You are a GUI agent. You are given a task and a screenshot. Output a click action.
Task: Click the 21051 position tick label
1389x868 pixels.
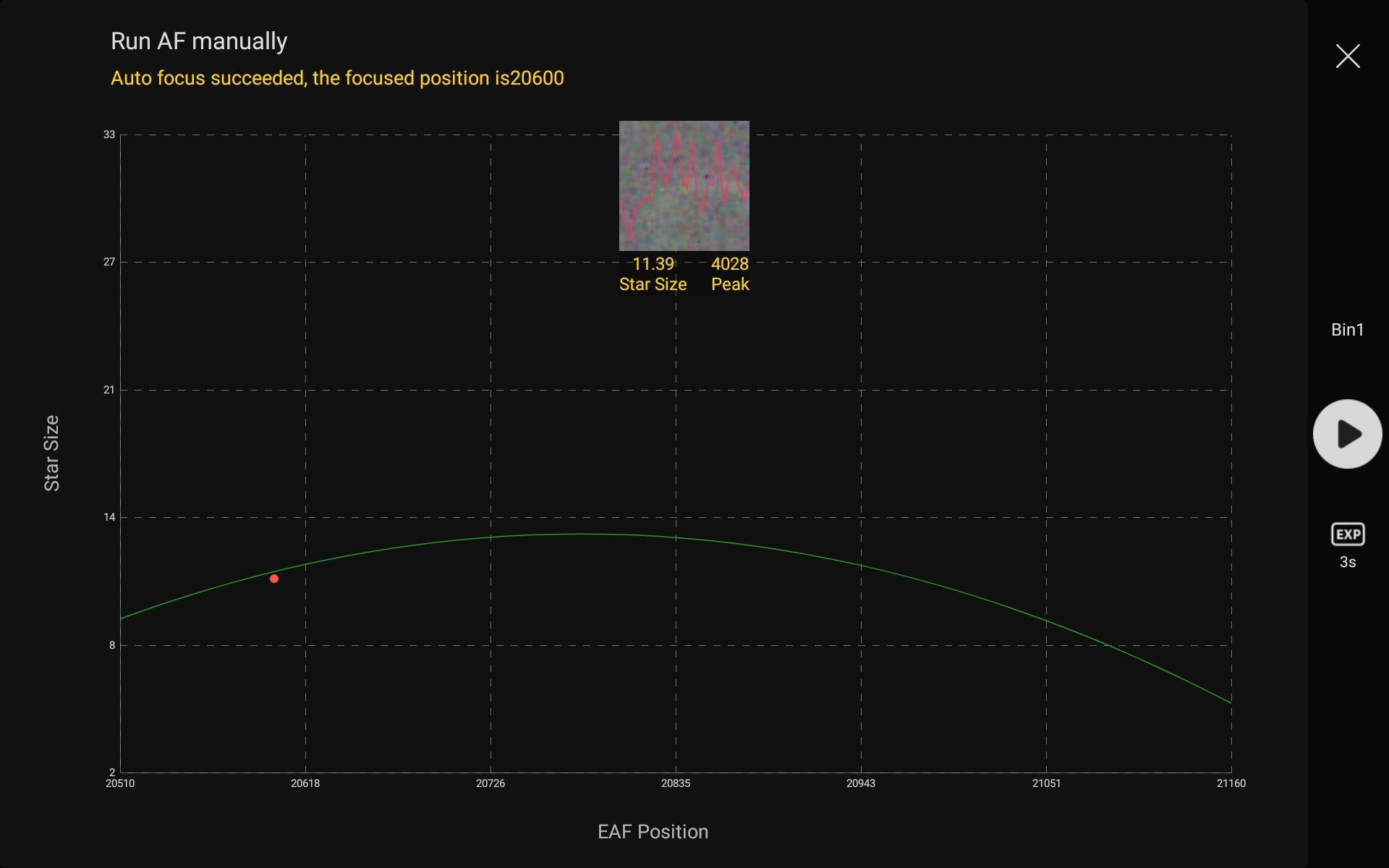1046,783
